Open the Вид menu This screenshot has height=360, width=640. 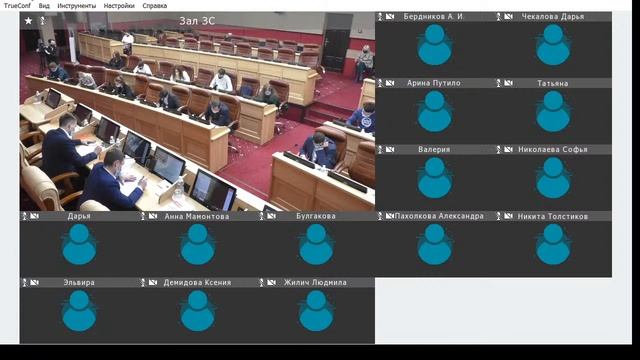click(x=44, y=6)
